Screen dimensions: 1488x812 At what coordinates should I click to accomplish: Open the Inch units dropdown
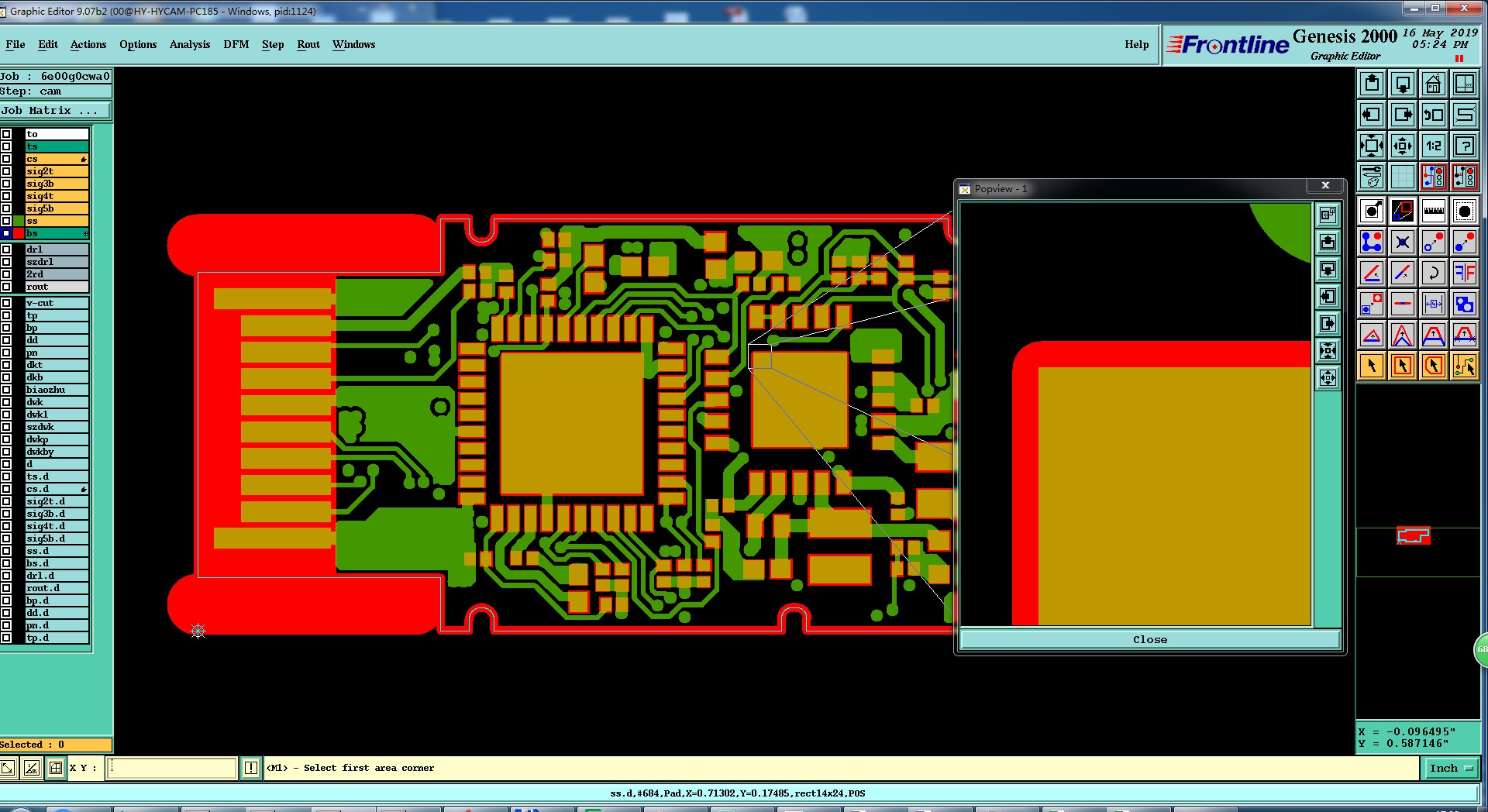tap(1450, 768)
